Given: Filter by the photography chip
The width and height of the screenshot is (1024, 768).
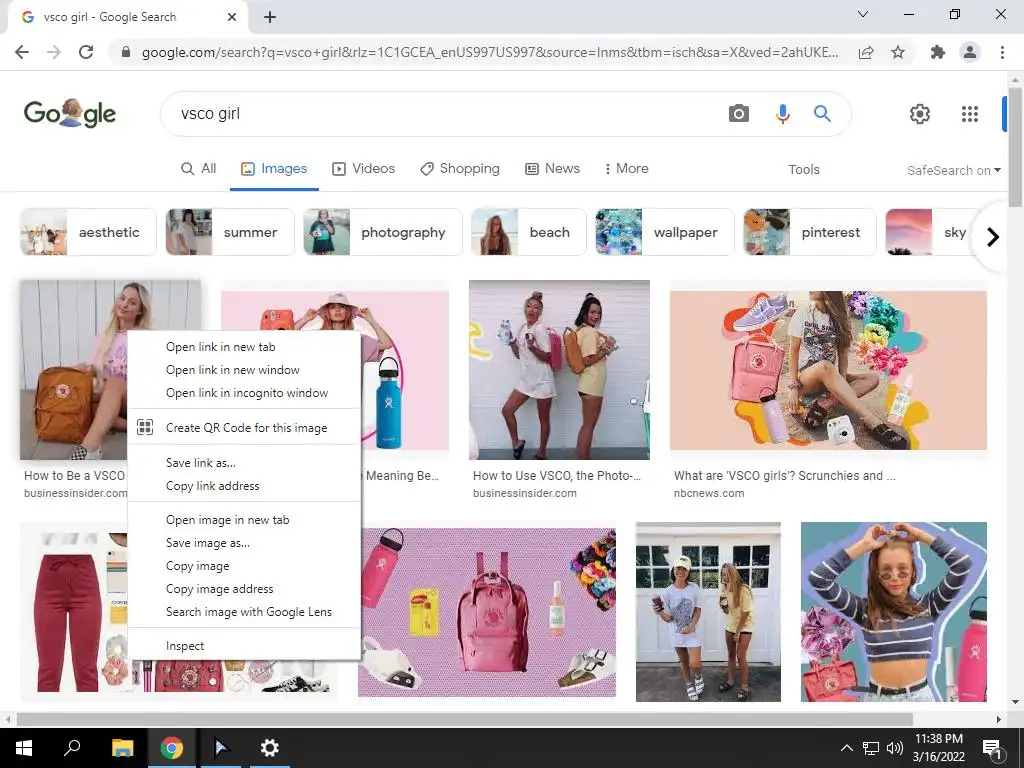Looking at the screenshot, I should (383, 232).
